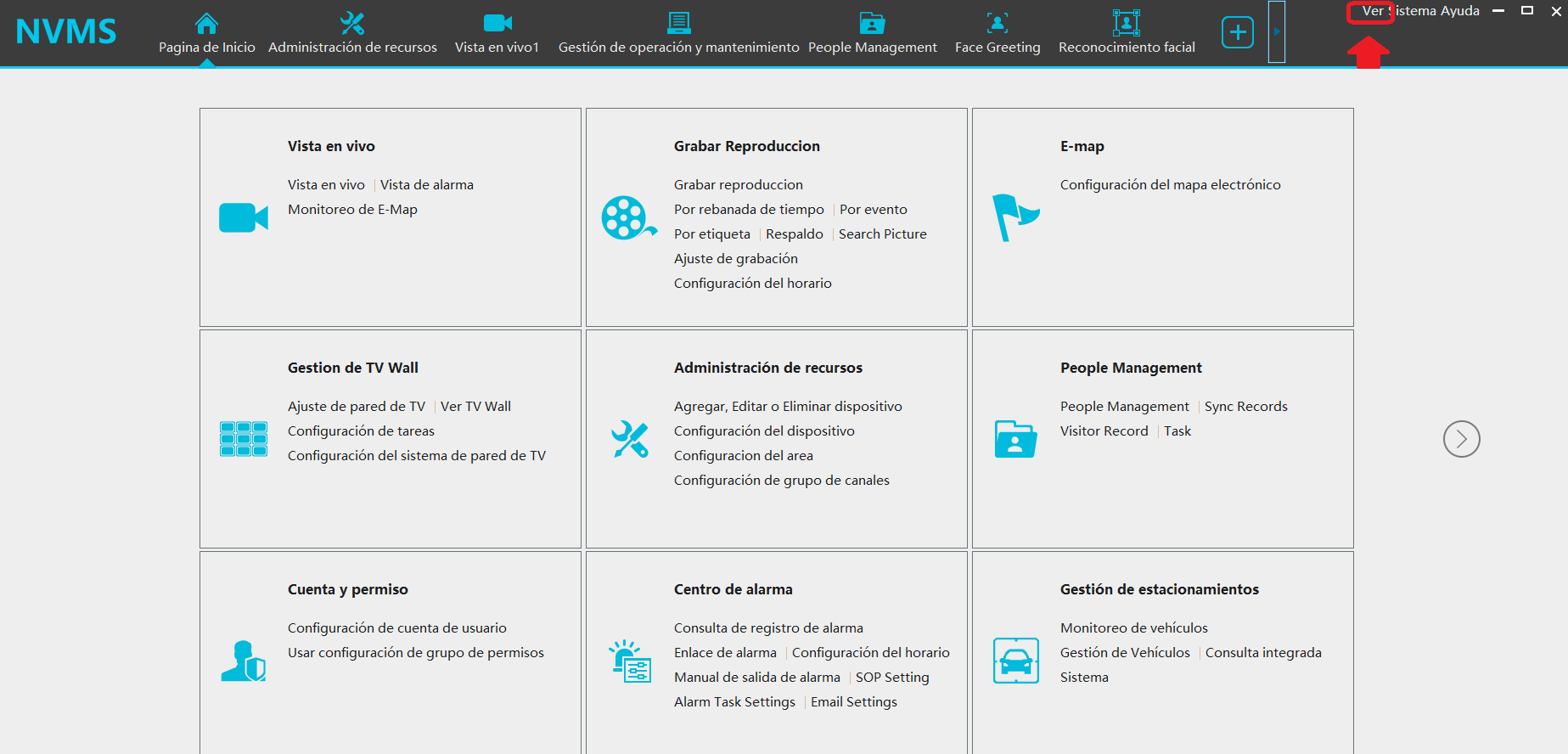Click the Cuenta y permiso user shield icon
This screenshot has height=754, width=1568.
coord(244,661)
